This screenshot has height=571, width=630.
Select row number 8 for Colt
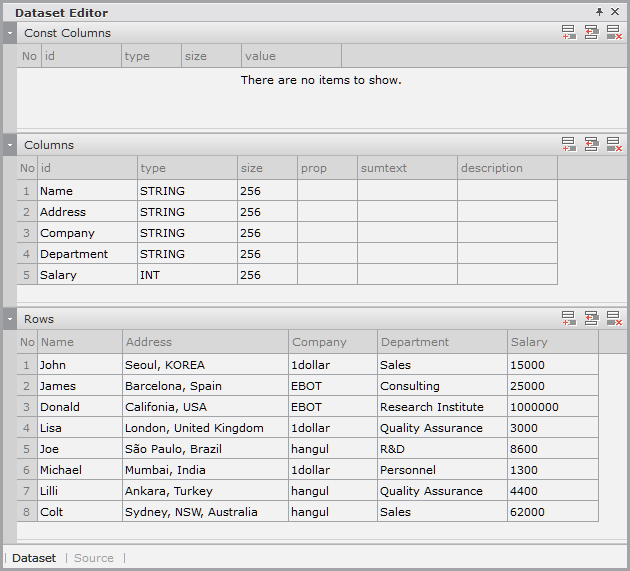pos(27,512)
